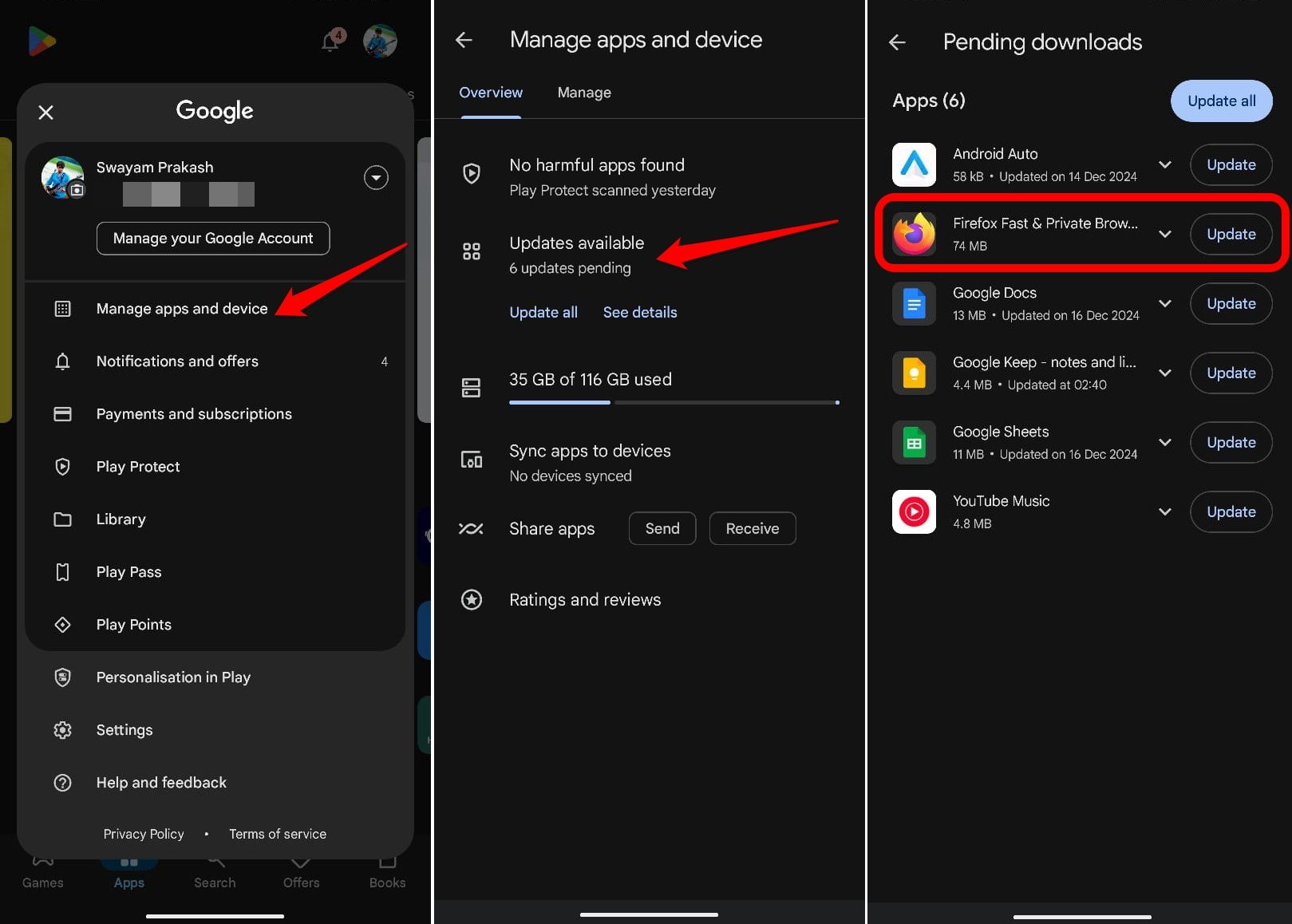The height and width of the screenshot is (924, 1292).
Task: Open the Google Play logo icon
Action: click(x=41, y=41)
